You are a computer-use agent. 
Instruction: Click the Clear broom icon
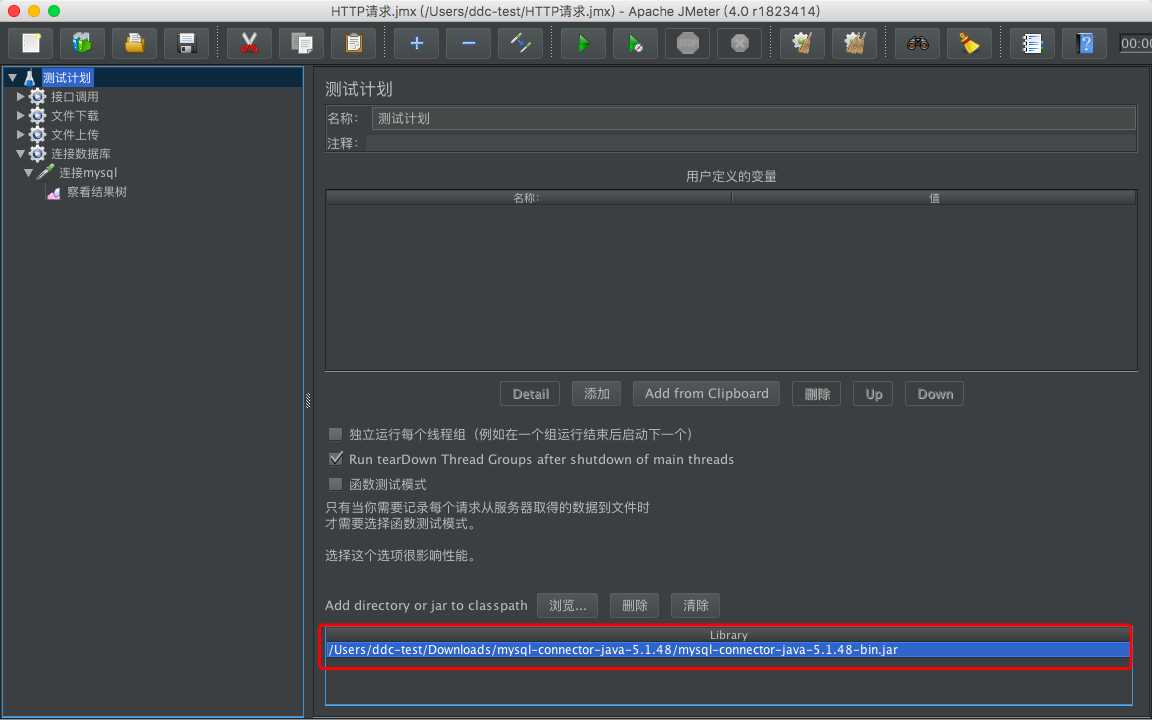click(802, 43)
